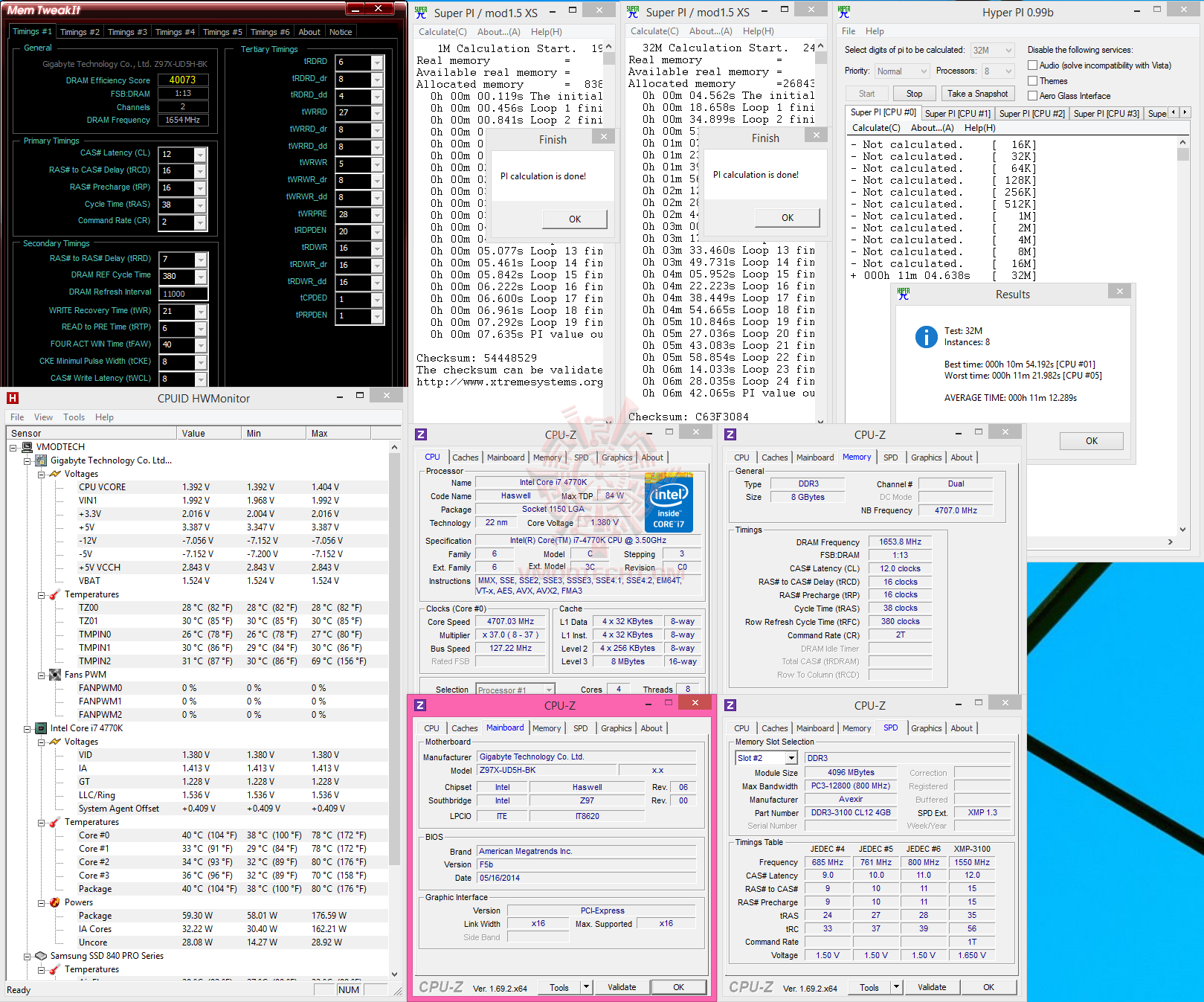
Task: Click Hyper PI results list scrollbar
Action: point(1182,335)
